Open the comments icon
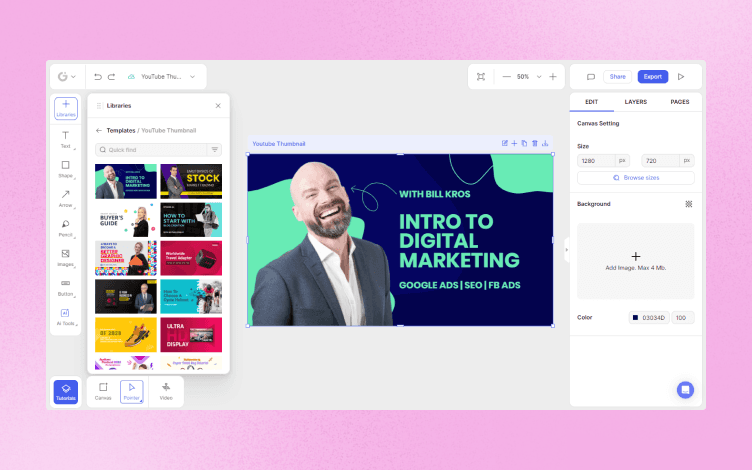 (x=591, y=77)
